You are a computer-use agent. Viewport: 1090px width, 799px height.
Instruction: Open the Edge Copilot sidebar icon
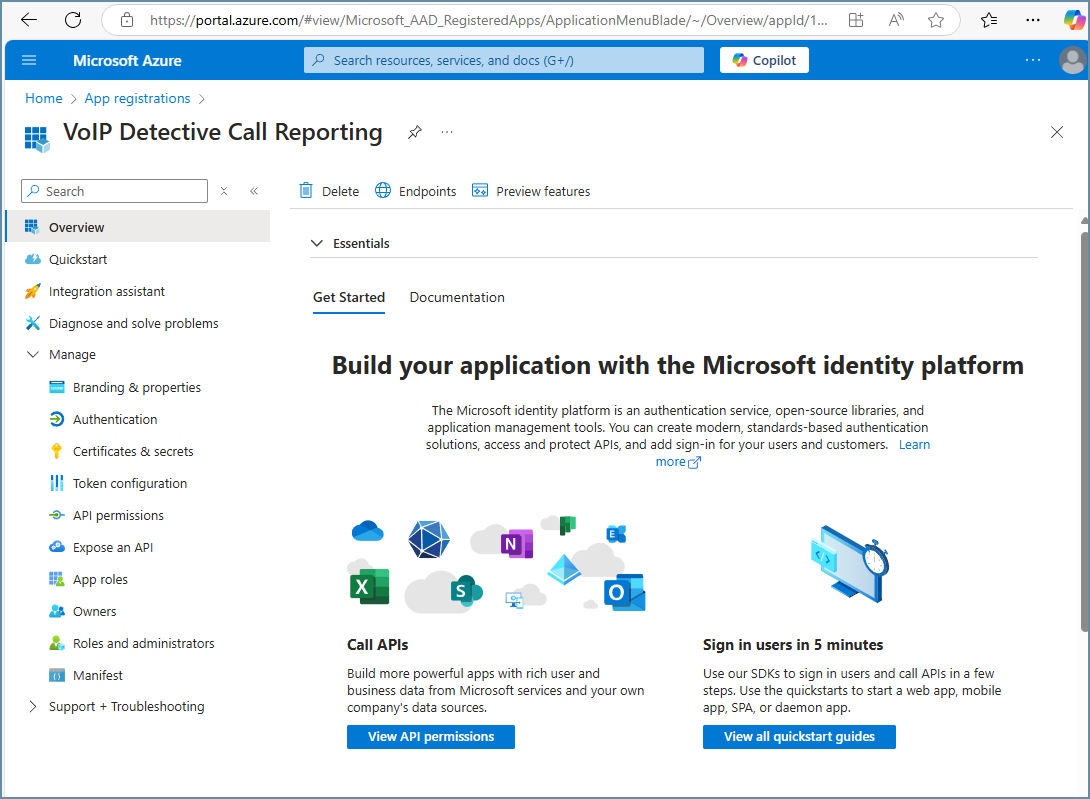click(1075, 20)
